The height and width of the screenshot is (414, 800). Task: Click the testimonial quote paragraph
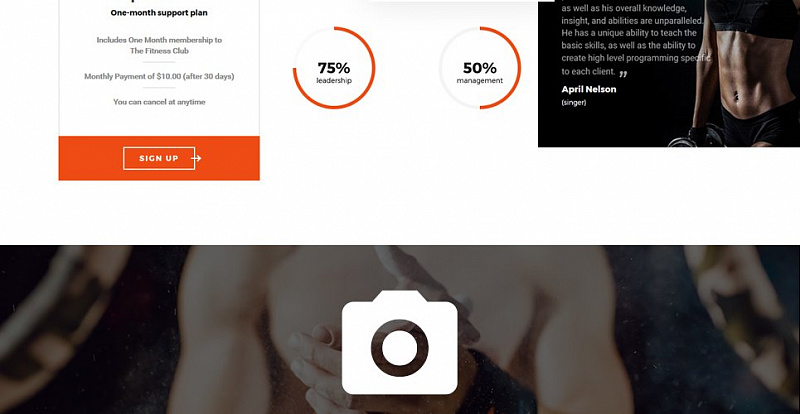[x=633, y=40]
